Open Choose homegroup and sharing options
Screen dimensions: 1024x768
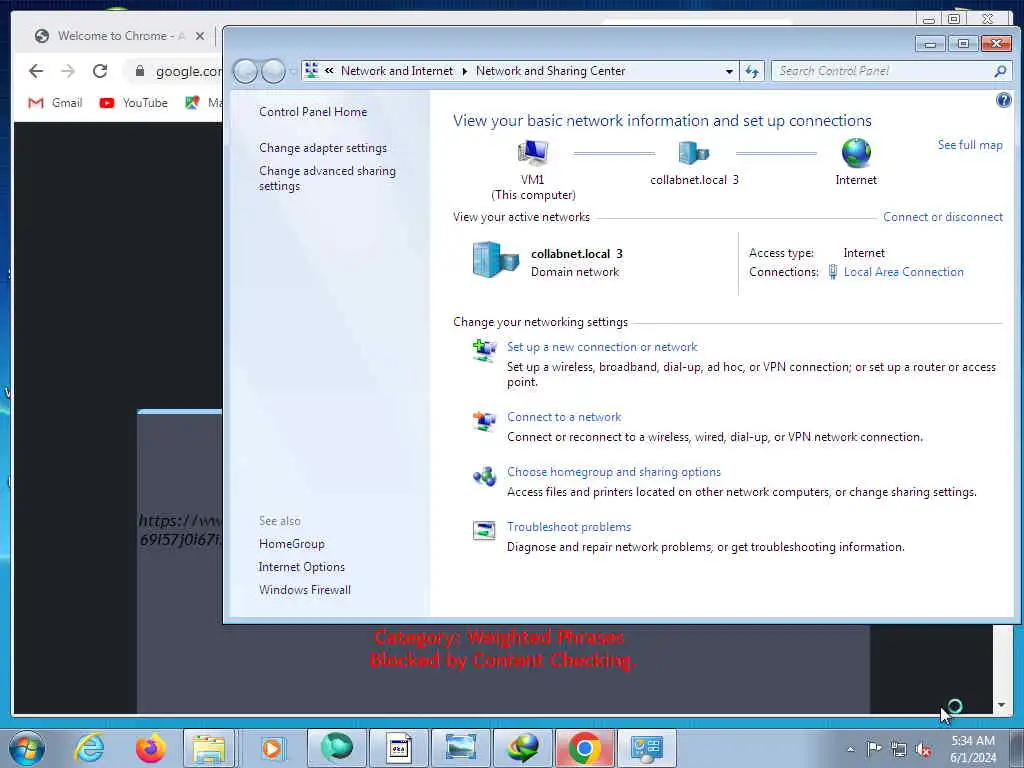[613, 472]
